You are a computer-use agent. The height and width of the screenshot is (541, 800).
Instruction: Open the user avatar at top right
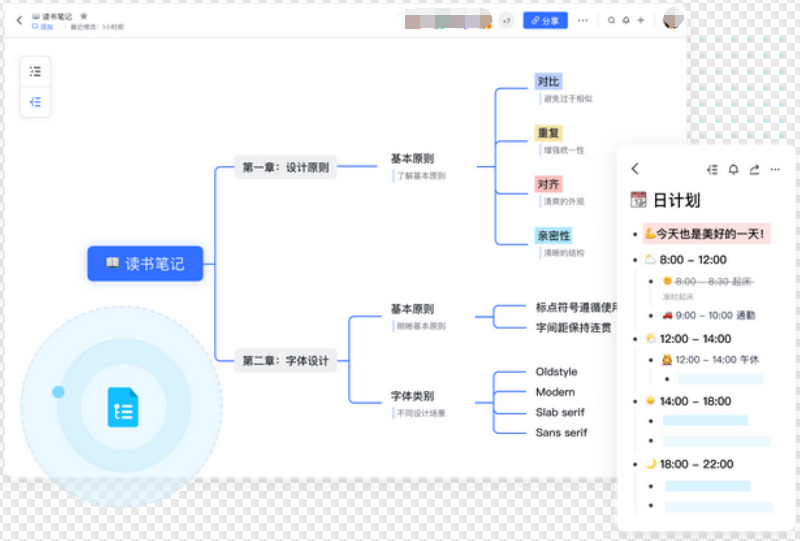click(672, 19)
